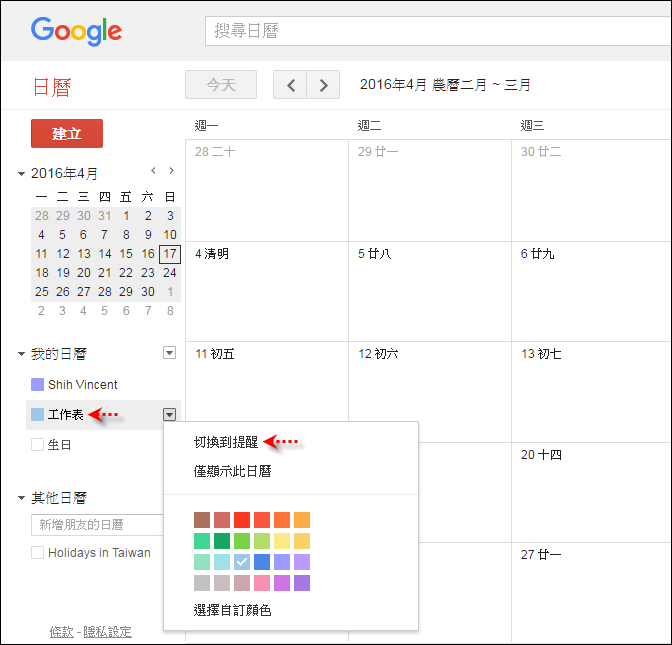Click the 週三 column header

click(x=532, y=126)
